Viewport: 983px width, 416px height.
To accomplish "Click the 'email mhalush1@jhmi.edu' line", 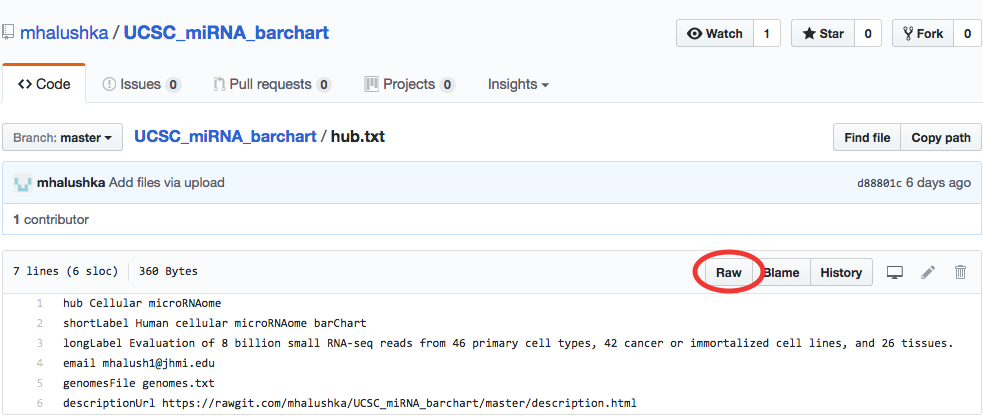I will (139, 363).
